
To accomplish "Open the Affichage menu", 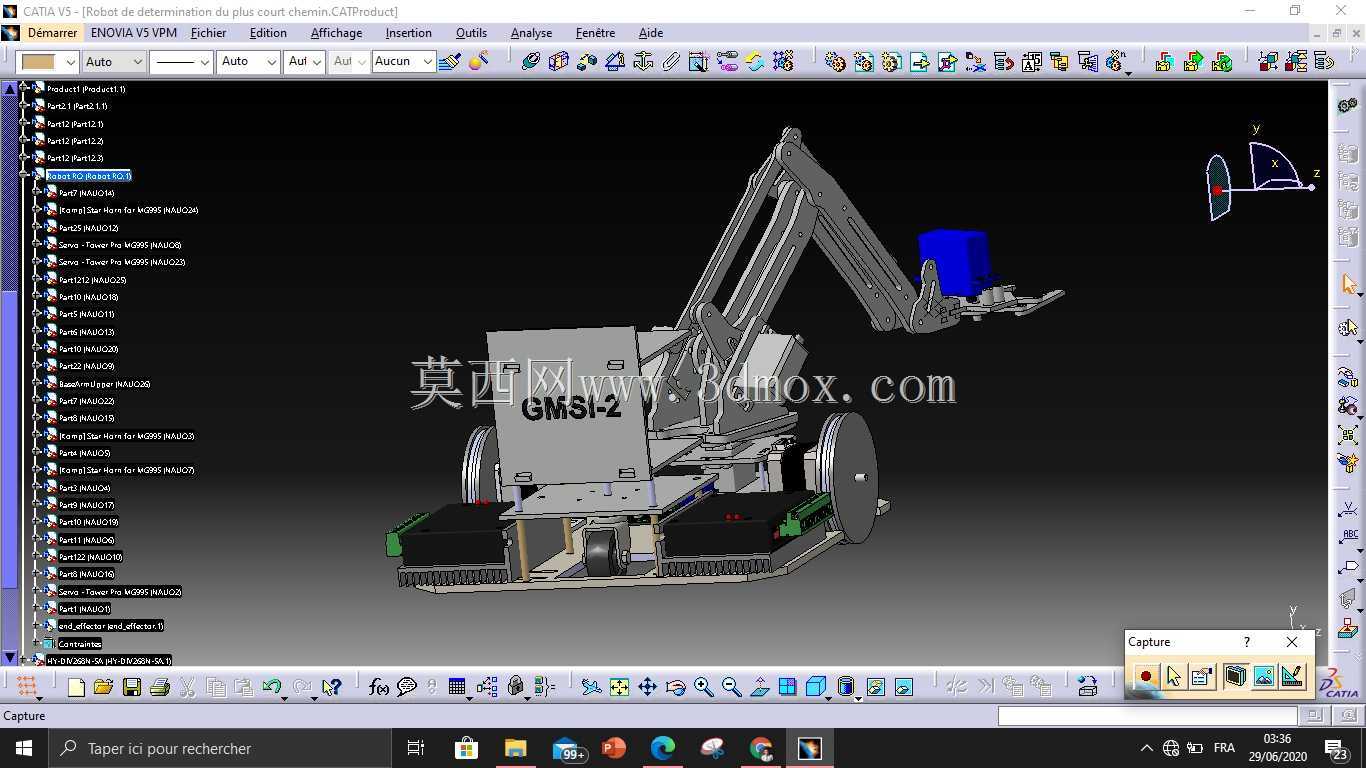I will pos(336,33).
